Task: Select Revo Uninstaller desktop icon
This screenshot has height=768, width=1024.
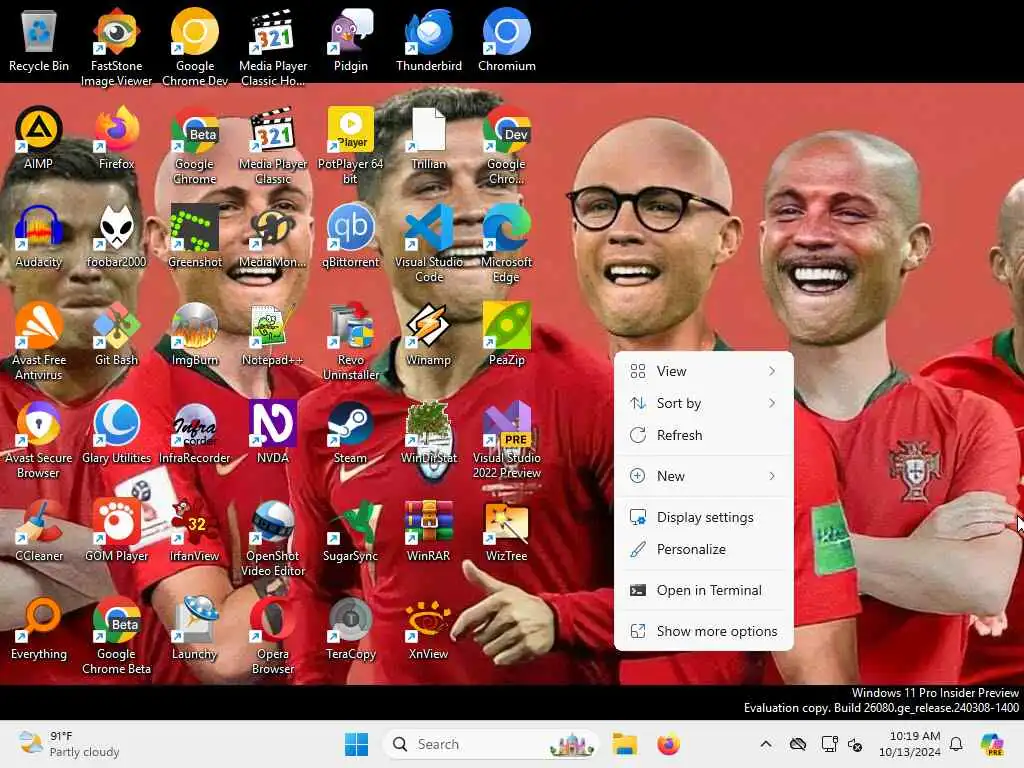Action: (351, 341)
